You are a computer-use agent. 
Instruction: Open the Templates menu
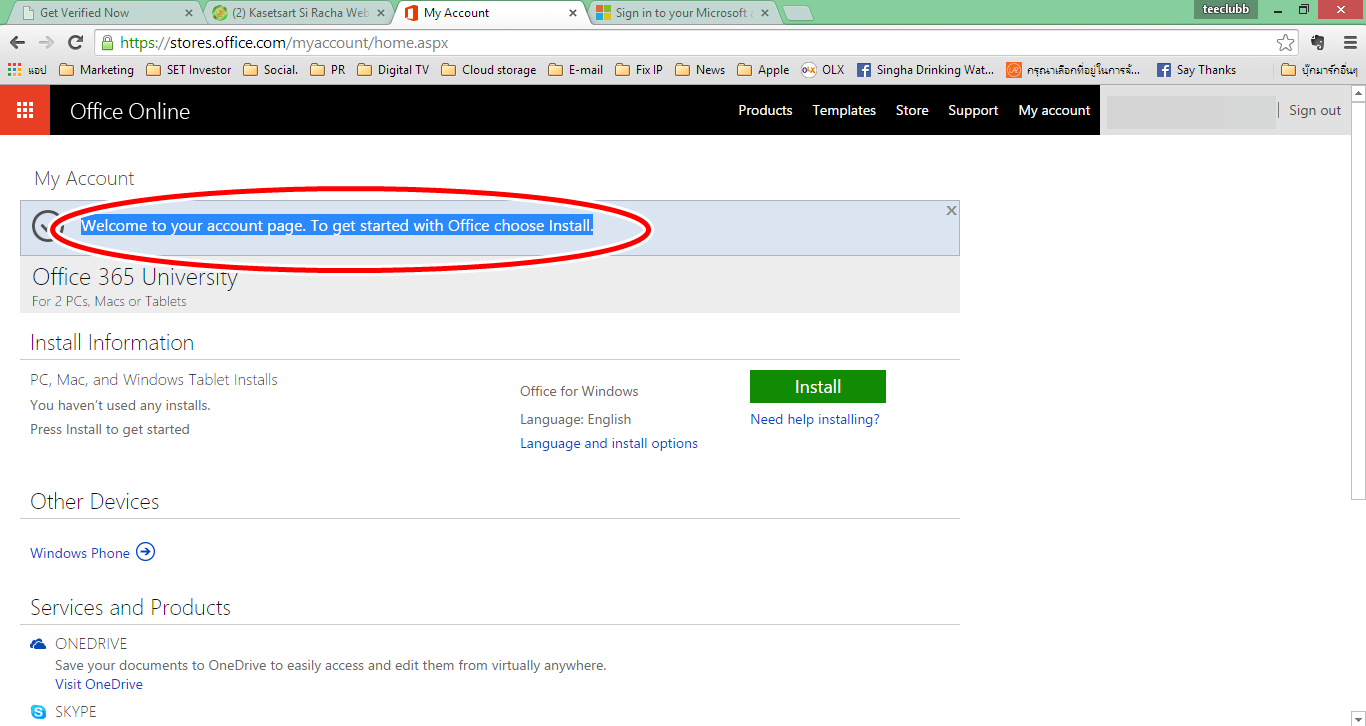point(844,110)
